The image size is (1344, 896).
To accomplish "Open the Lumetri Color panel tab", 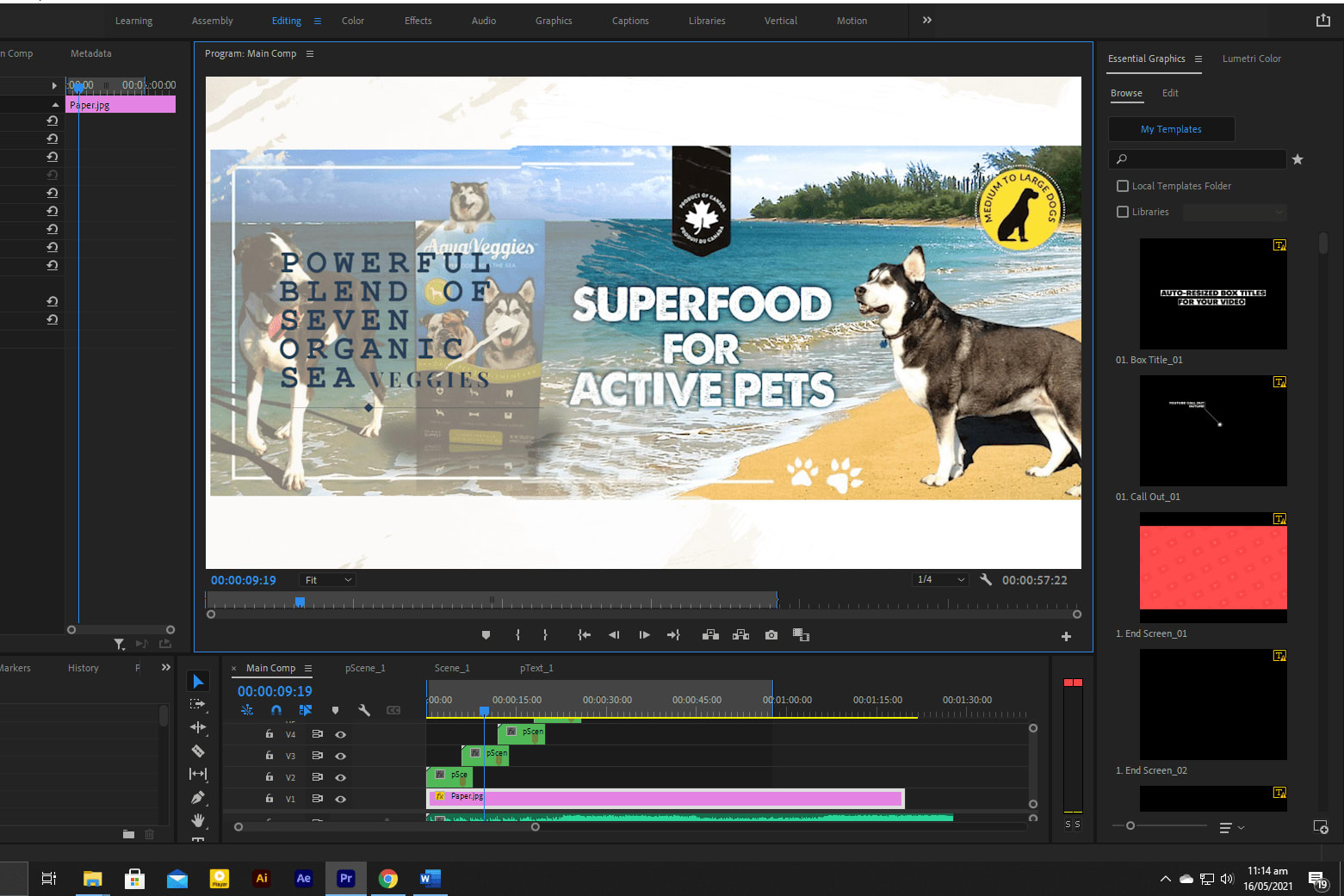I will (1251, 59).
